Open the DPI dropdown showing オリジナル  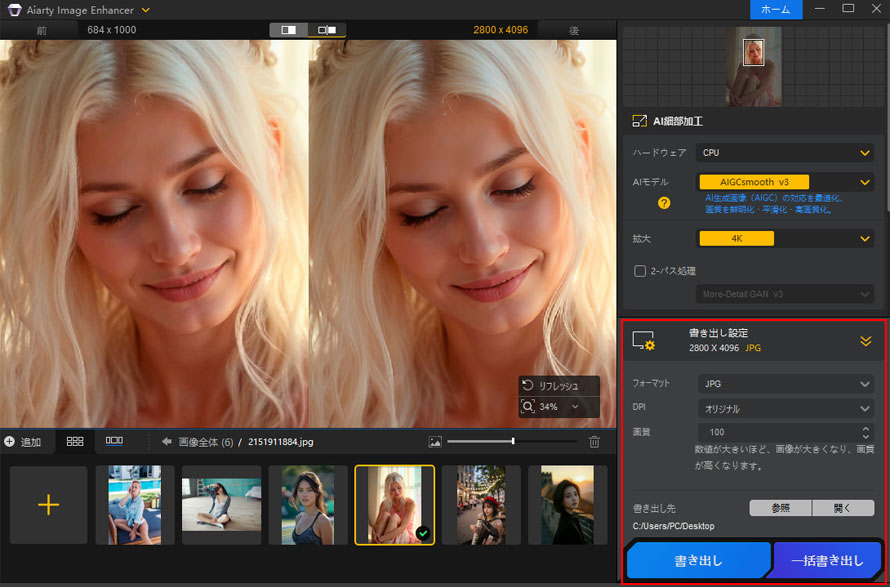pyautogui.click(x=786, y=409)
